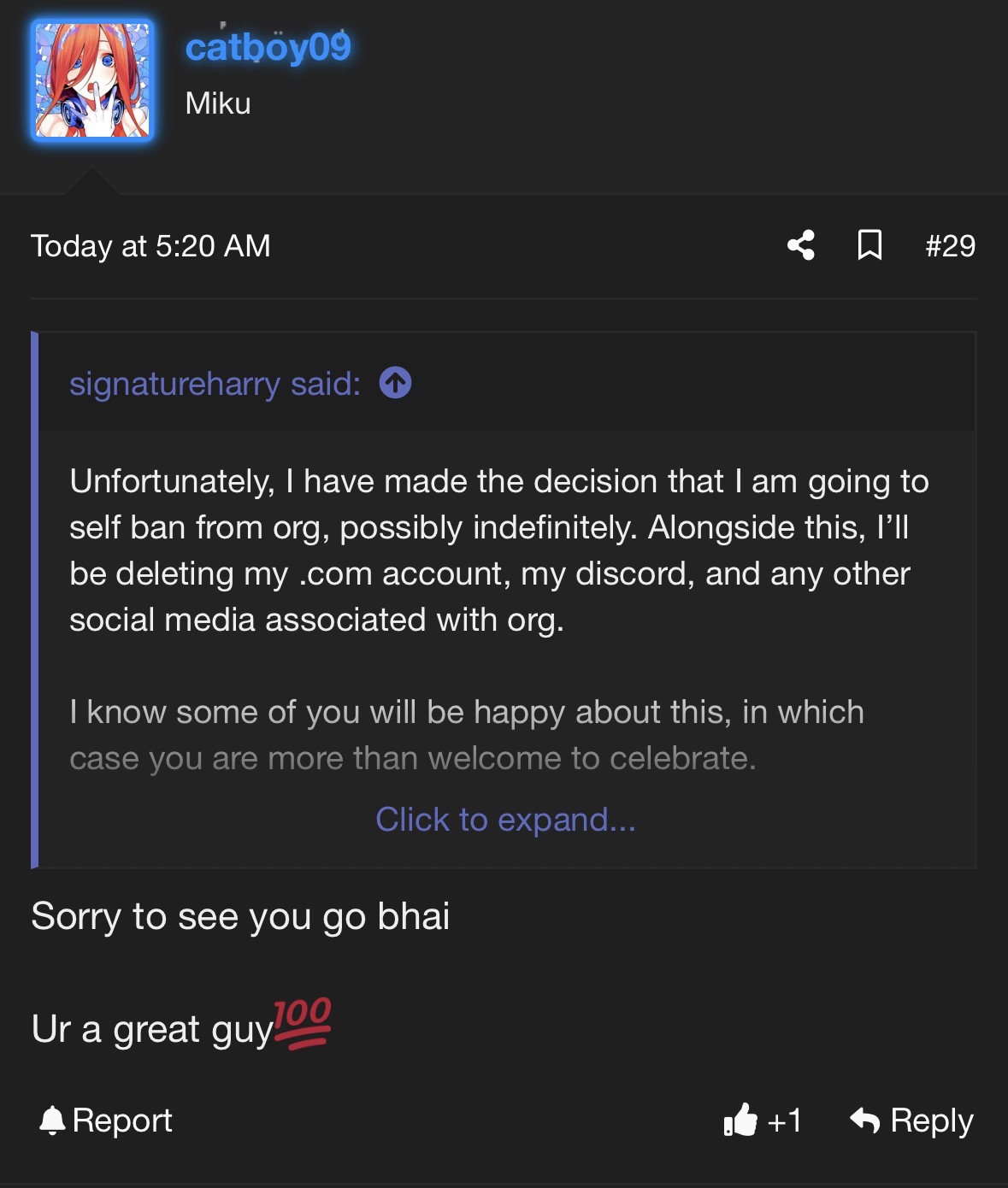This screenshot has width=1008, height=1188.
Task: Click the Report bell icon
Action: coord(52,1120)
